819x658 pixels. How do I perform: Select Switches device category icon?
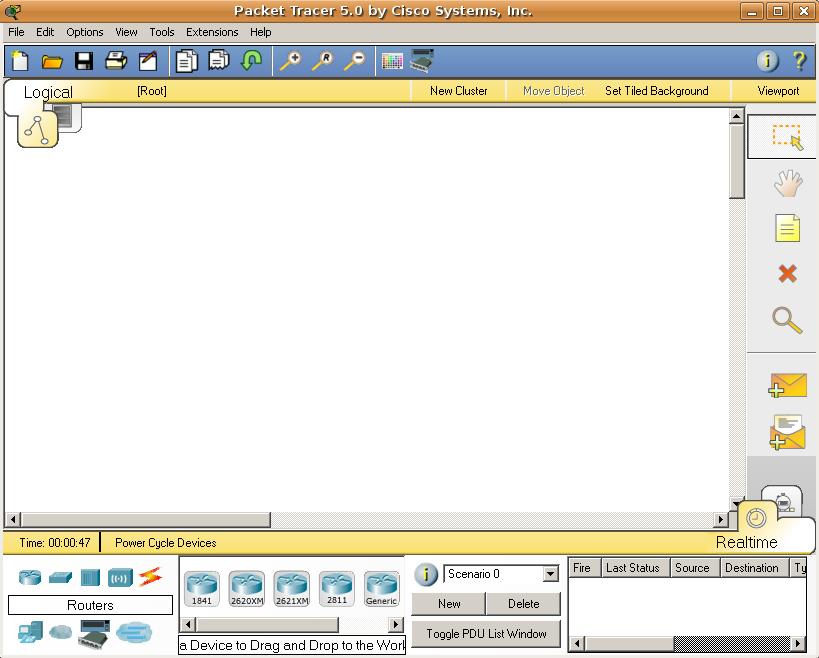tap(60, 578)
